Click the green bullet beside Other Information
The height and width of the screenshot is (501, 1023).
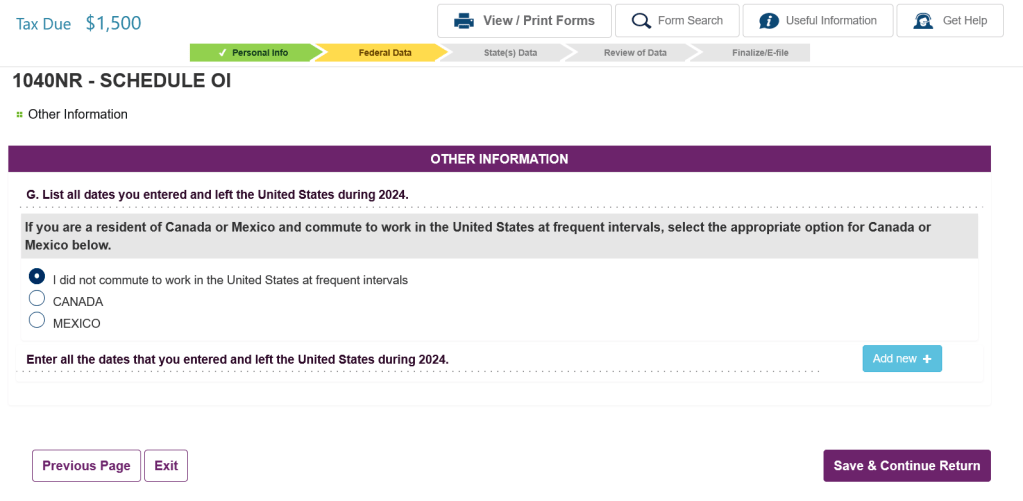(x=19, y=115)
